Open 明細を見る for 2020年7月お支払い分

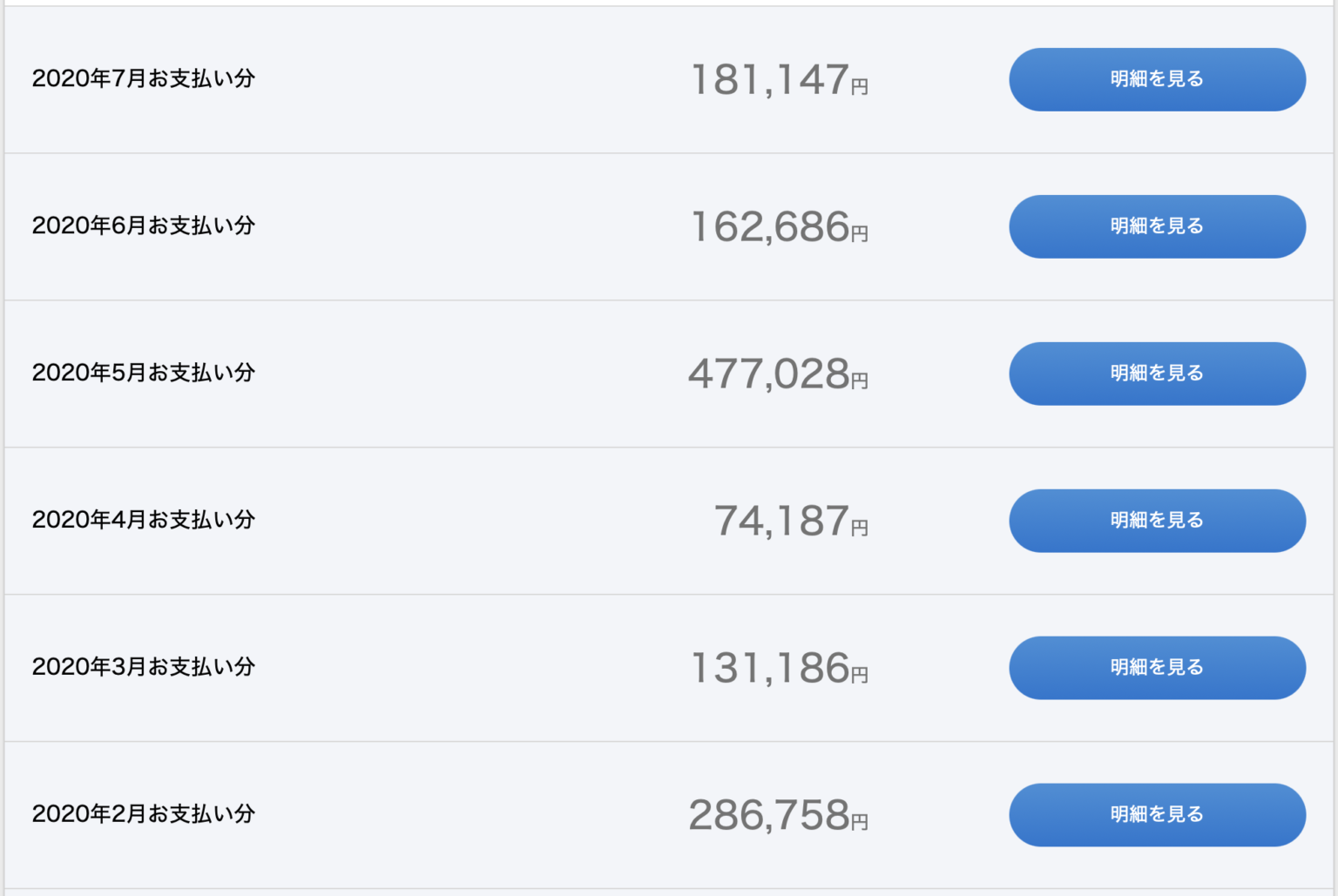(1157, 79)
